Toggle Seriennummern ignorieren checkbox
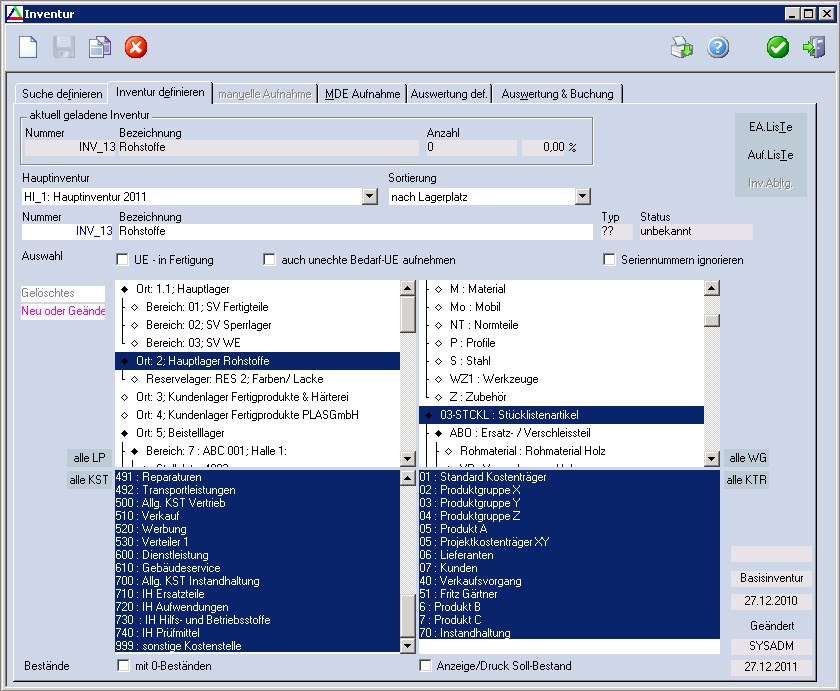Viewport: 840px width, 691px height. point(610,260)
